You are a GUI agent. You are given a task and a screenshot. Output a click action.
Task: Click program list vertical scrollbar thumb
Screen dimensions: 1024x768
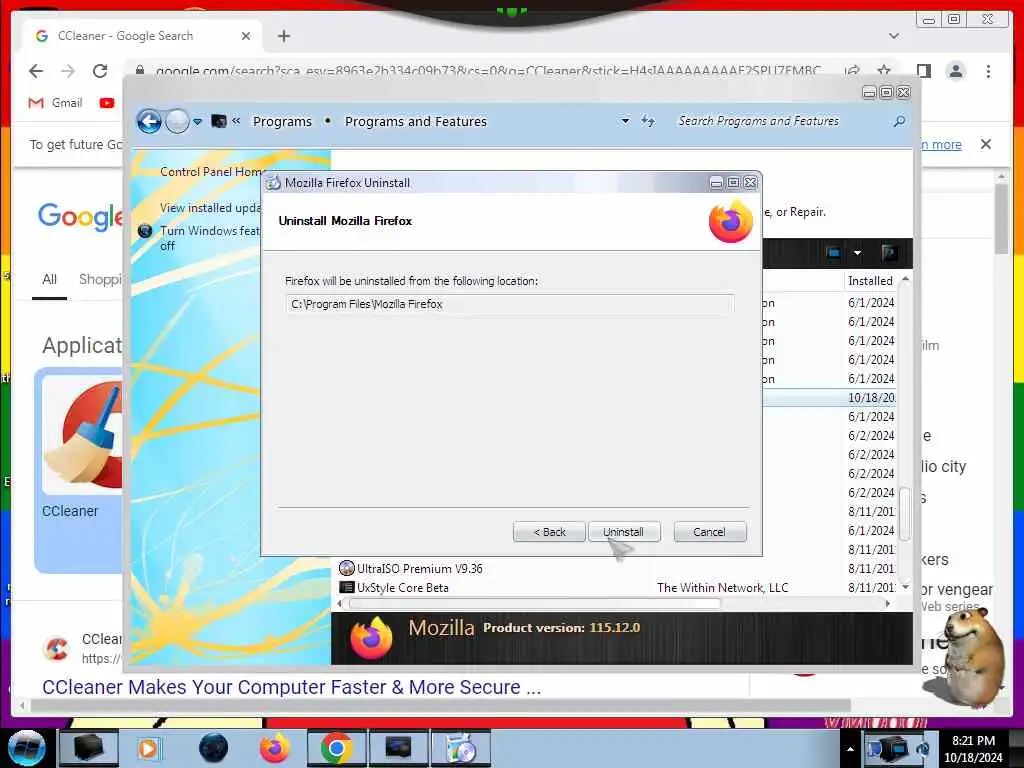[904, 513]
